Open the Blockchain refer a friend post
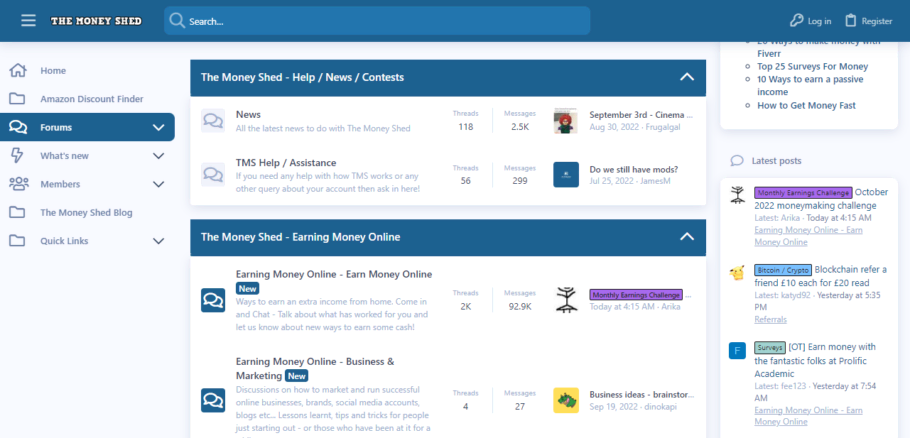This screenshot has width=910, height=438. pyautogui.click(x=821, y=276)
